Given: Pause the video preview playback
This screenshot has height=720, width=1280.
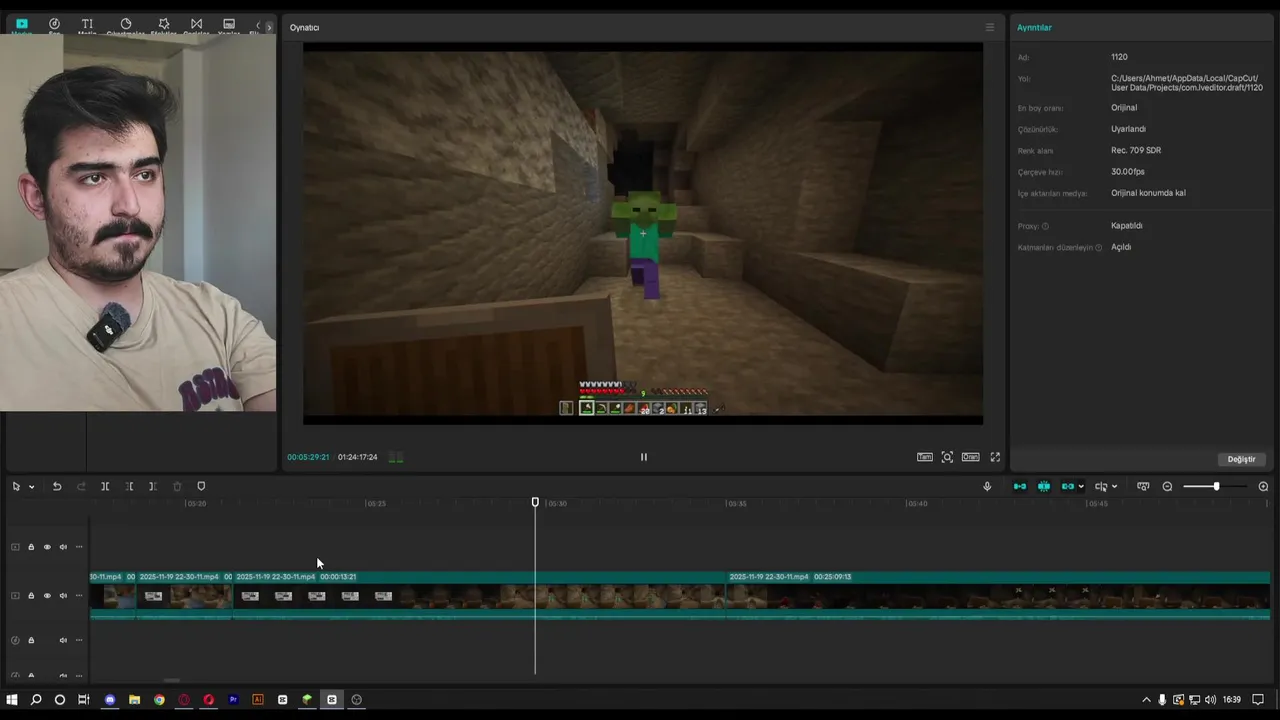Looking at the screenshot, I should (644, 457).
